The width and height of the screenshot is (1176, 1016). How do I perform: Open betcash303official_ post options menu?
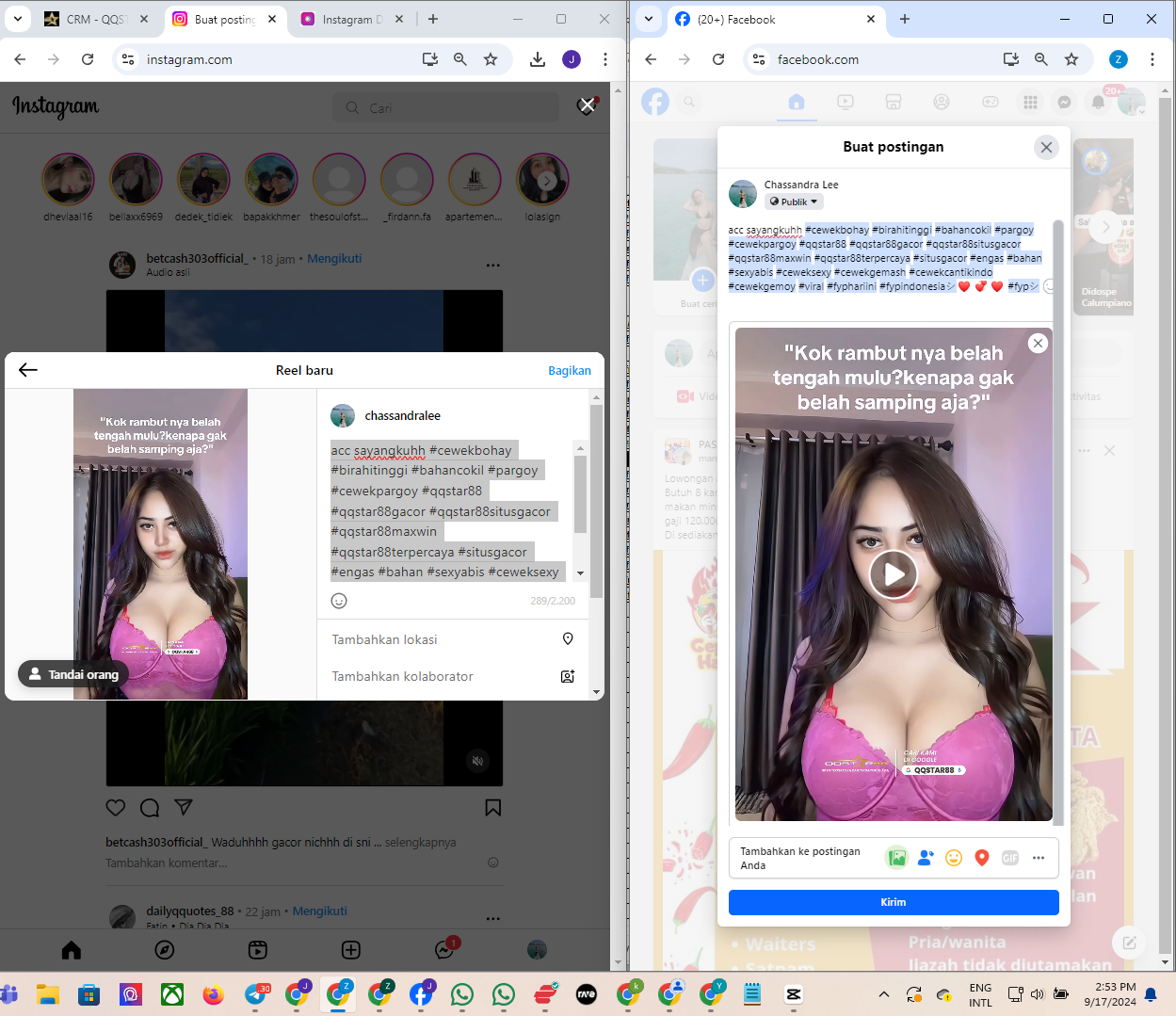[493, 266]
